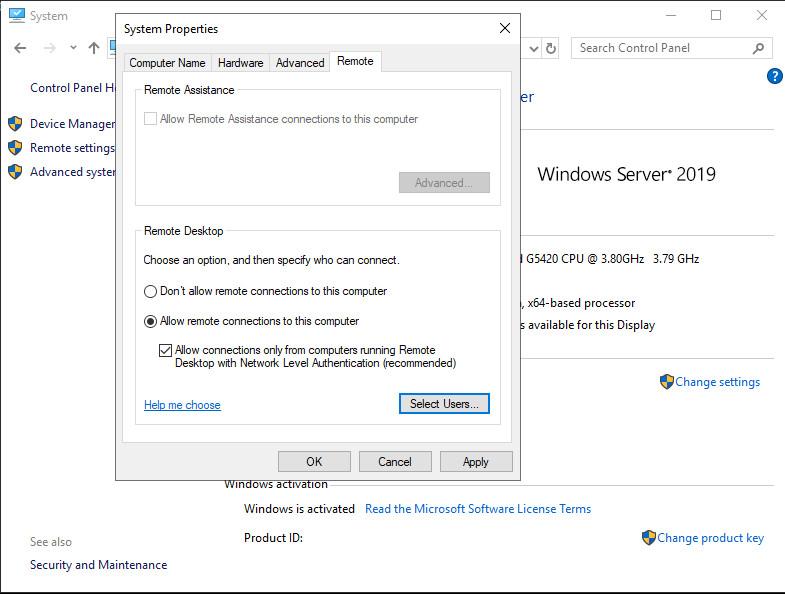This screenshot has height=594, width=785.
Task: Select Don't allow remote connections option
Action: (151, 292)
